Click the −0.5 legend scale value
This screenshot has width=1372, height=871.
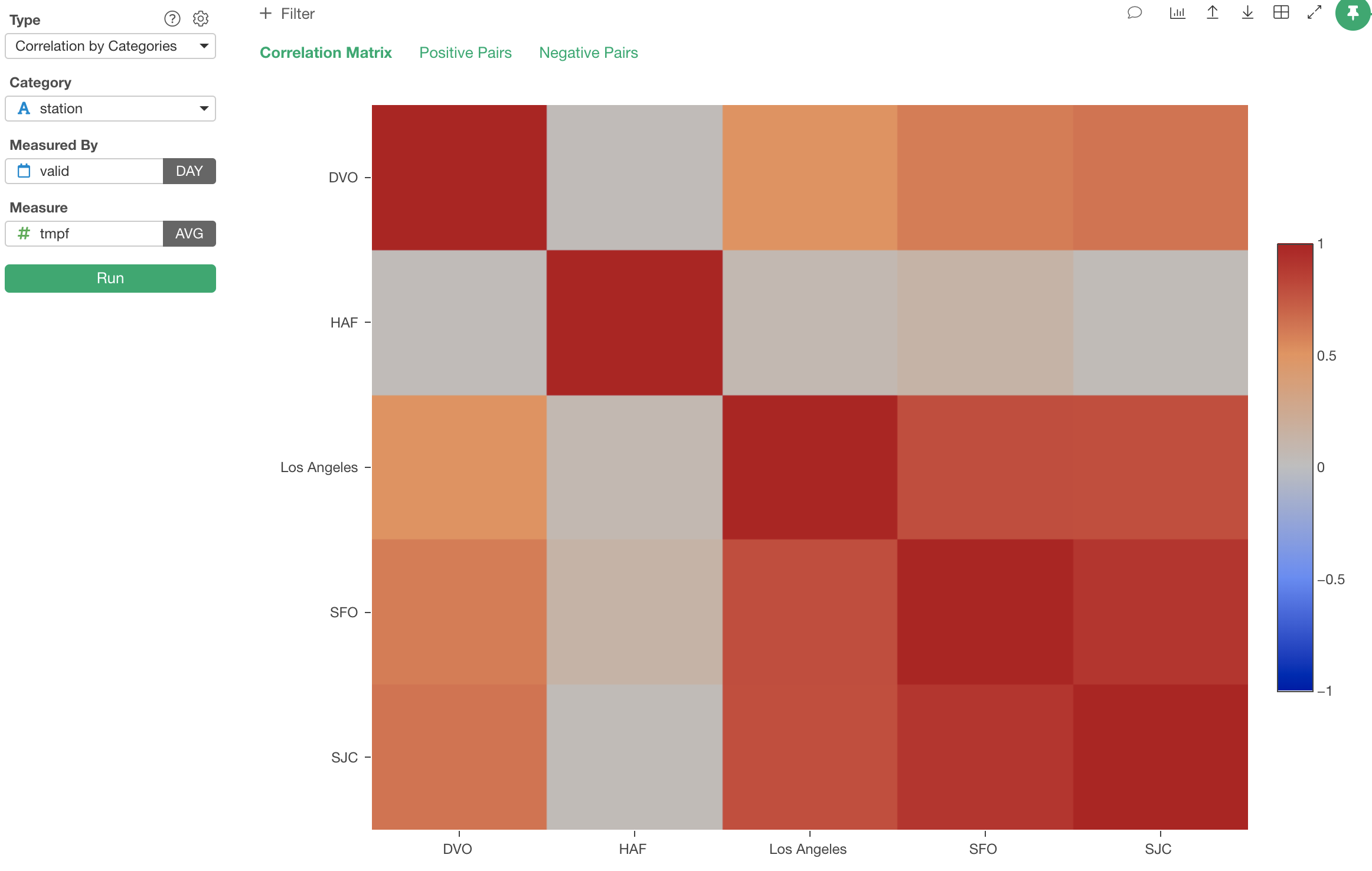click(x=1331, y=579)
